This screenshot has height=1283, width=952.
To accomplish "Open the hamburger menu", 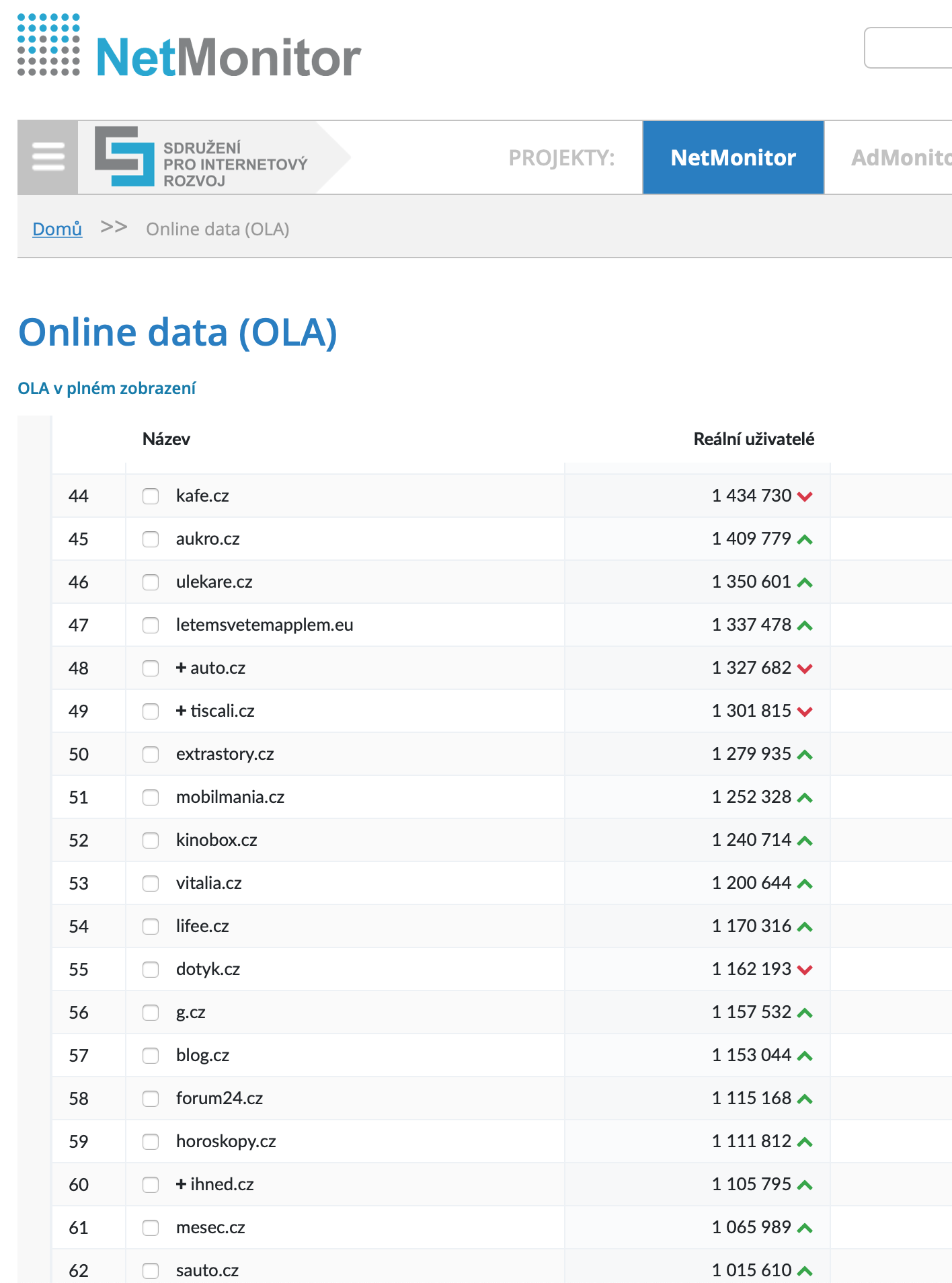I will click(x=48, y=157).
